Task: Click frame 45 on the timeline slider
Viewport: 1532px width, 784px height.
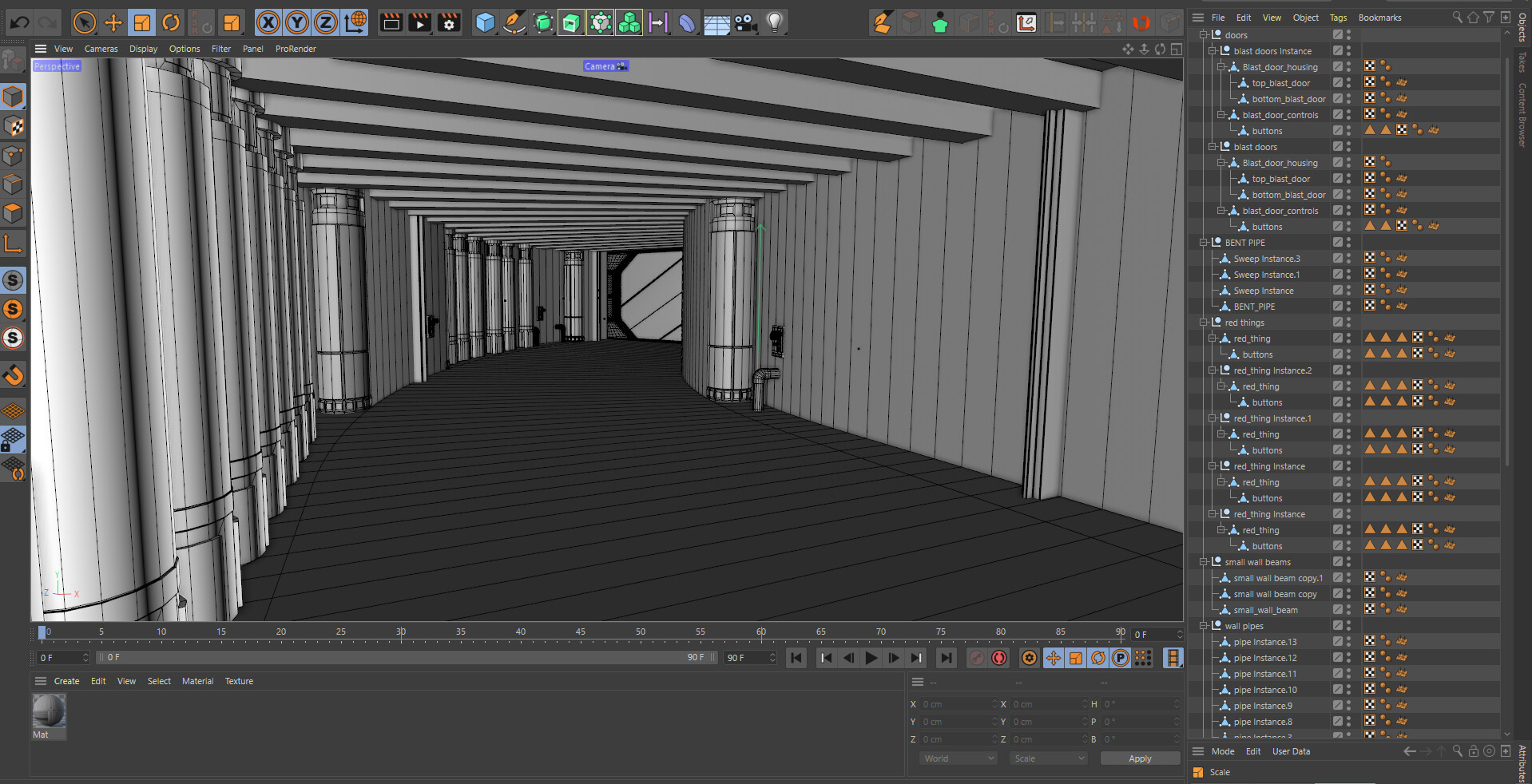Action: point(581,632)
